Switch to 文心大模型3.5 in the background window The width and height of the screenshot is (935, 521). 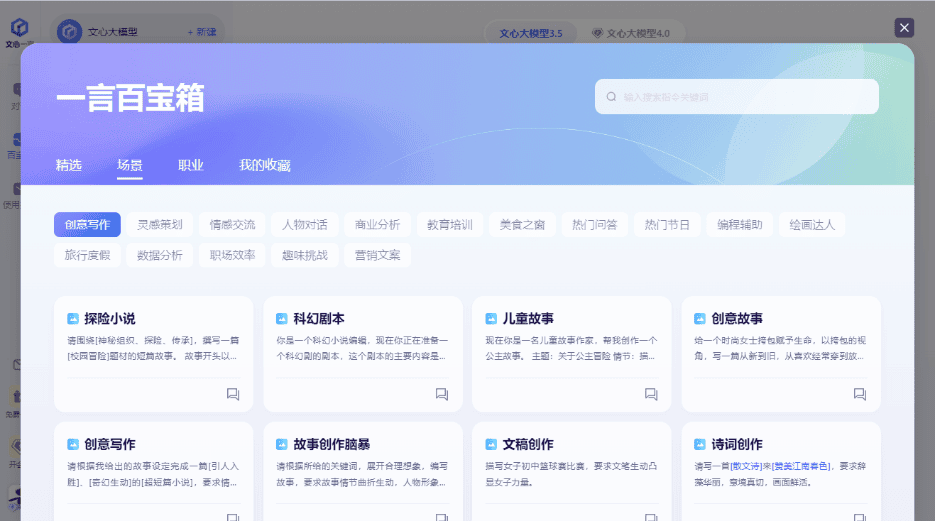(531, 33)
